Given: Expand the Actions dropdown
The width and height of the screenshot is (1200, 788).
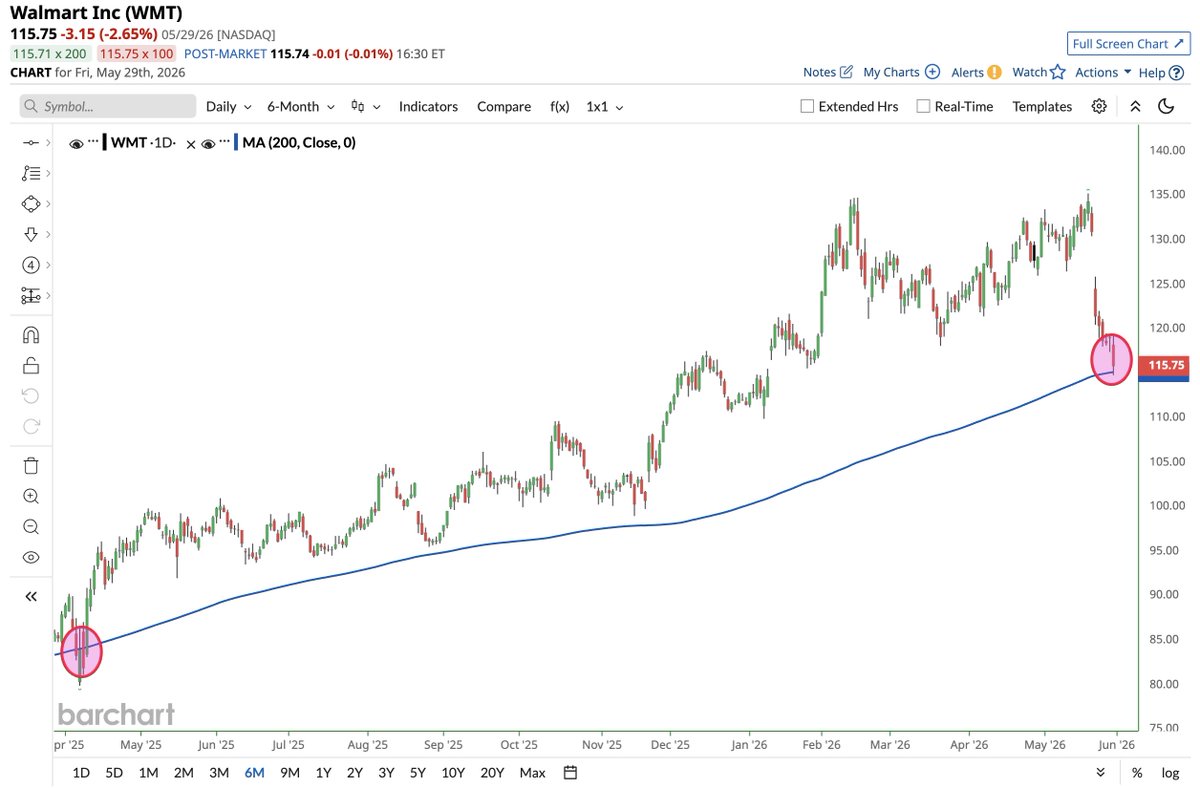Looking at the screenshot, I should [x=1103, y=72].
